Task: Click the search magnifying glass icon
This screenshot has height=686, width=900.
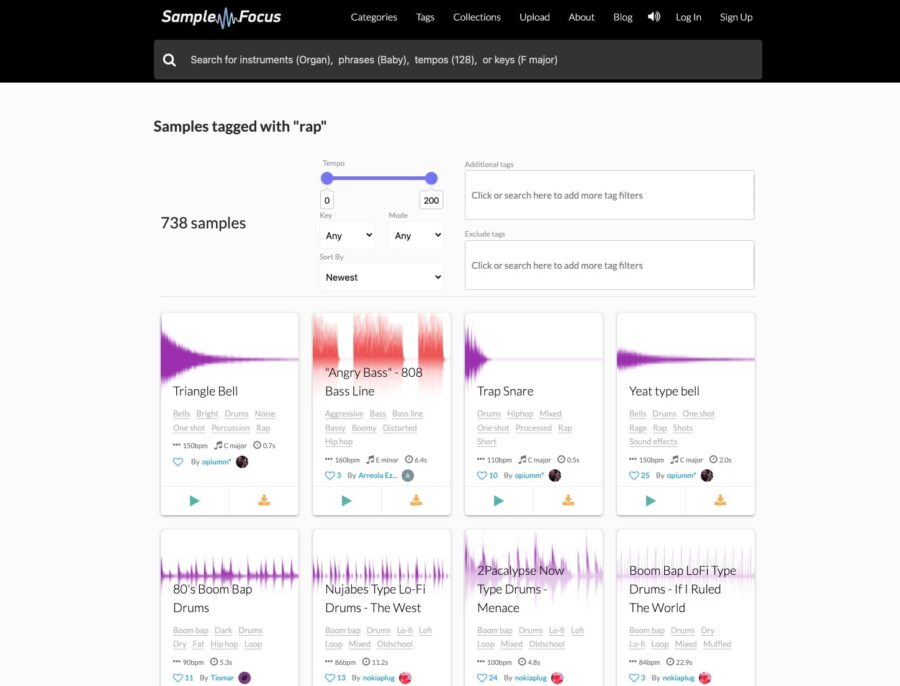Action: 169,60
